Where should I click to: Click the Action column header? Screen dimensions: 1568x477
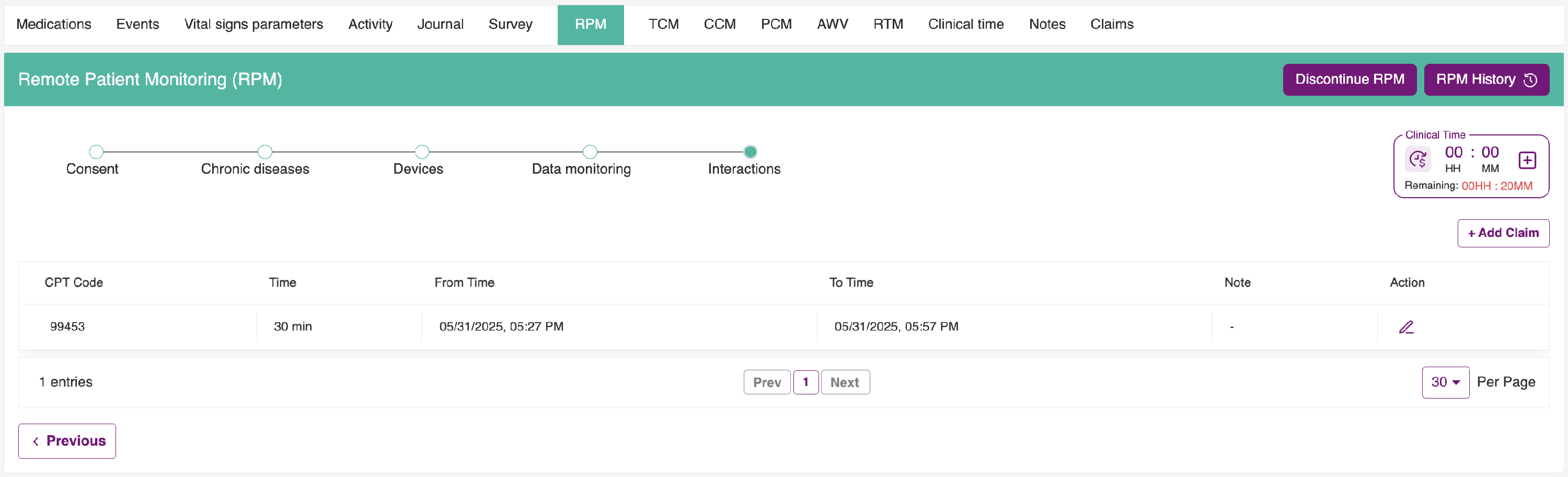tap(1406, 282)
